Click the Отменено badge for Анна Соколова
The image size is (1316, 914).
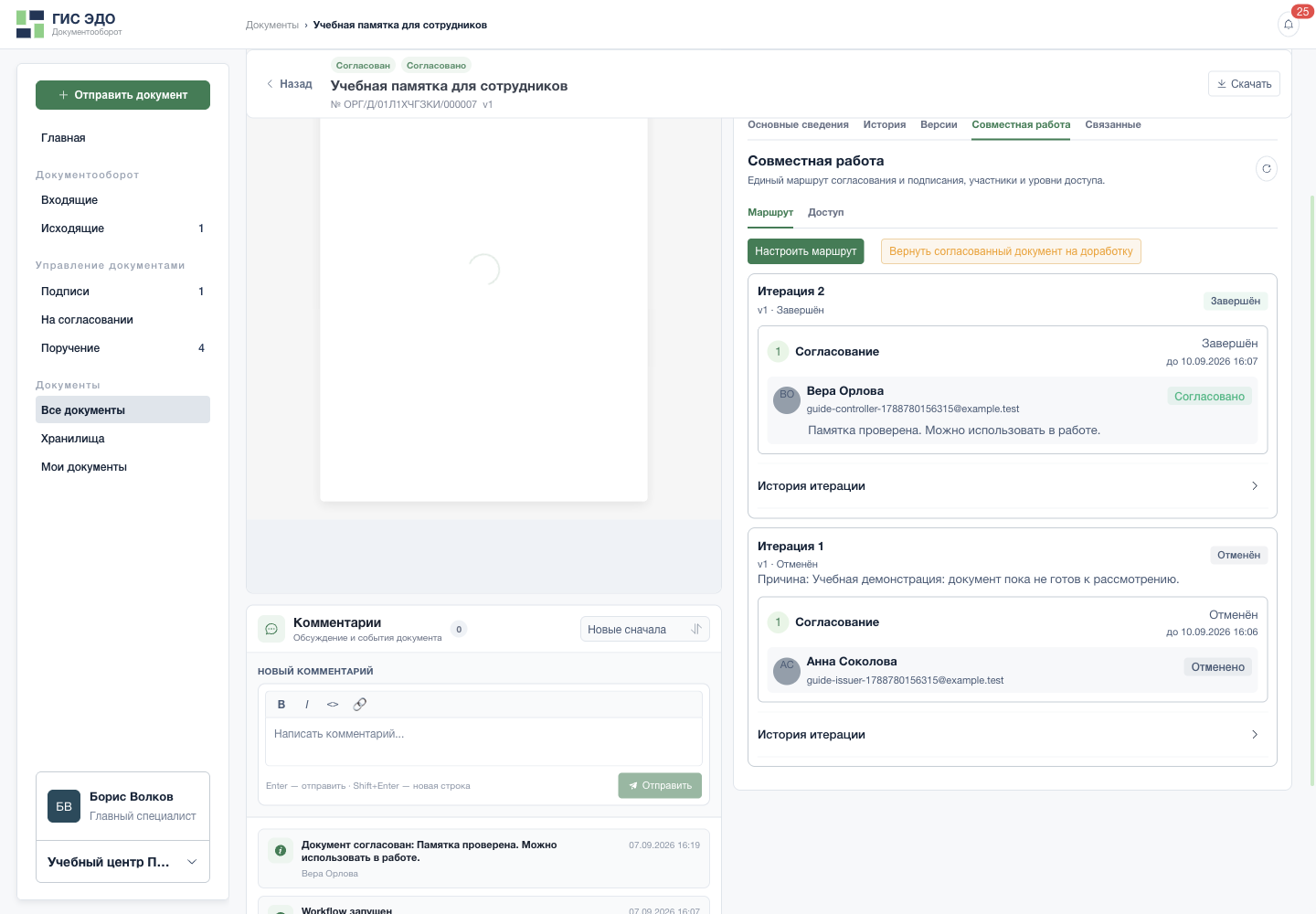click(x=1217, y=667)
